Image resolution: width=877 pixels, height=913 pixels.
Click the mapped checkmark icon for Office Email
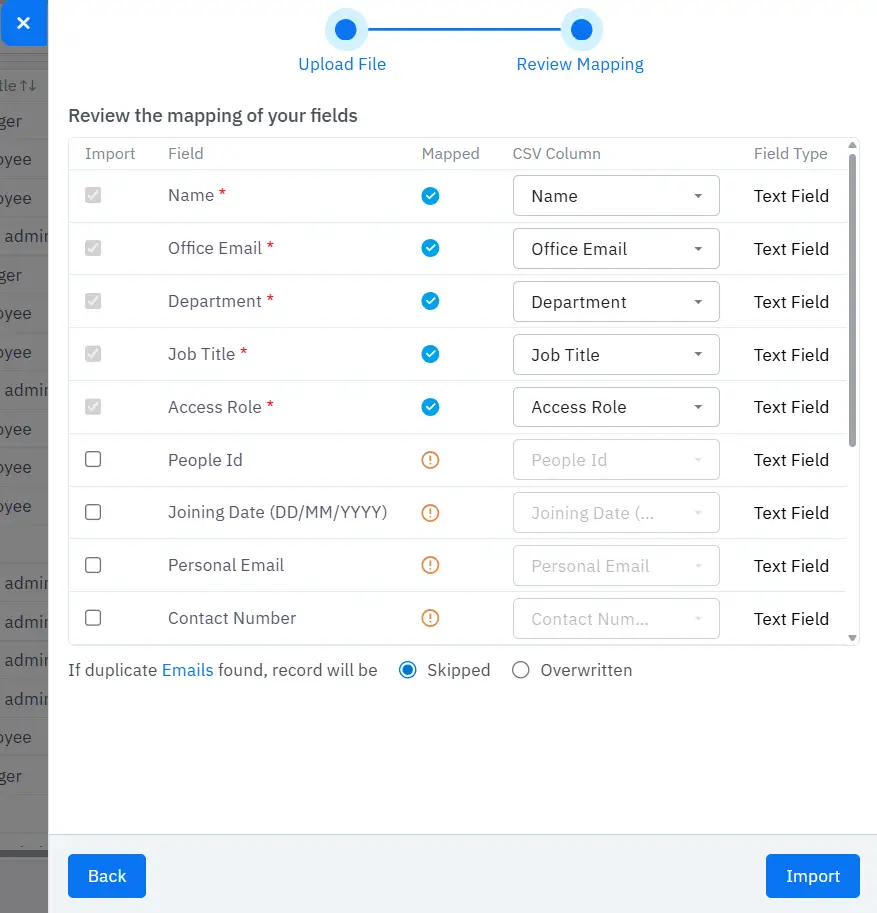(x=430, y=248)
